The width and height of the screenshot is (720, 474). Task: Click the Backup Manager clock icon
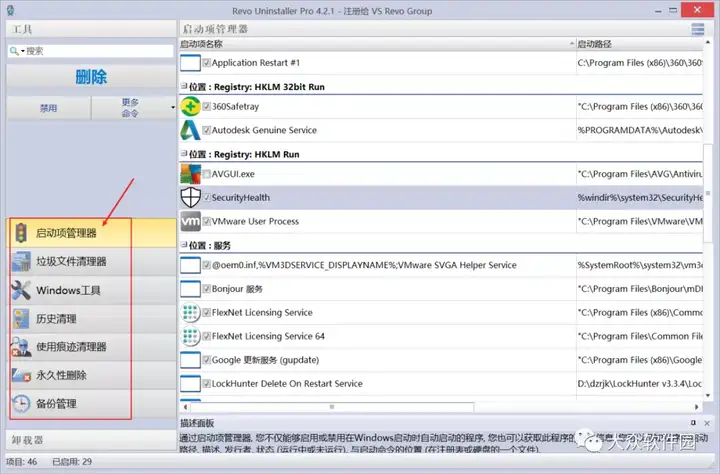point(21,404)
